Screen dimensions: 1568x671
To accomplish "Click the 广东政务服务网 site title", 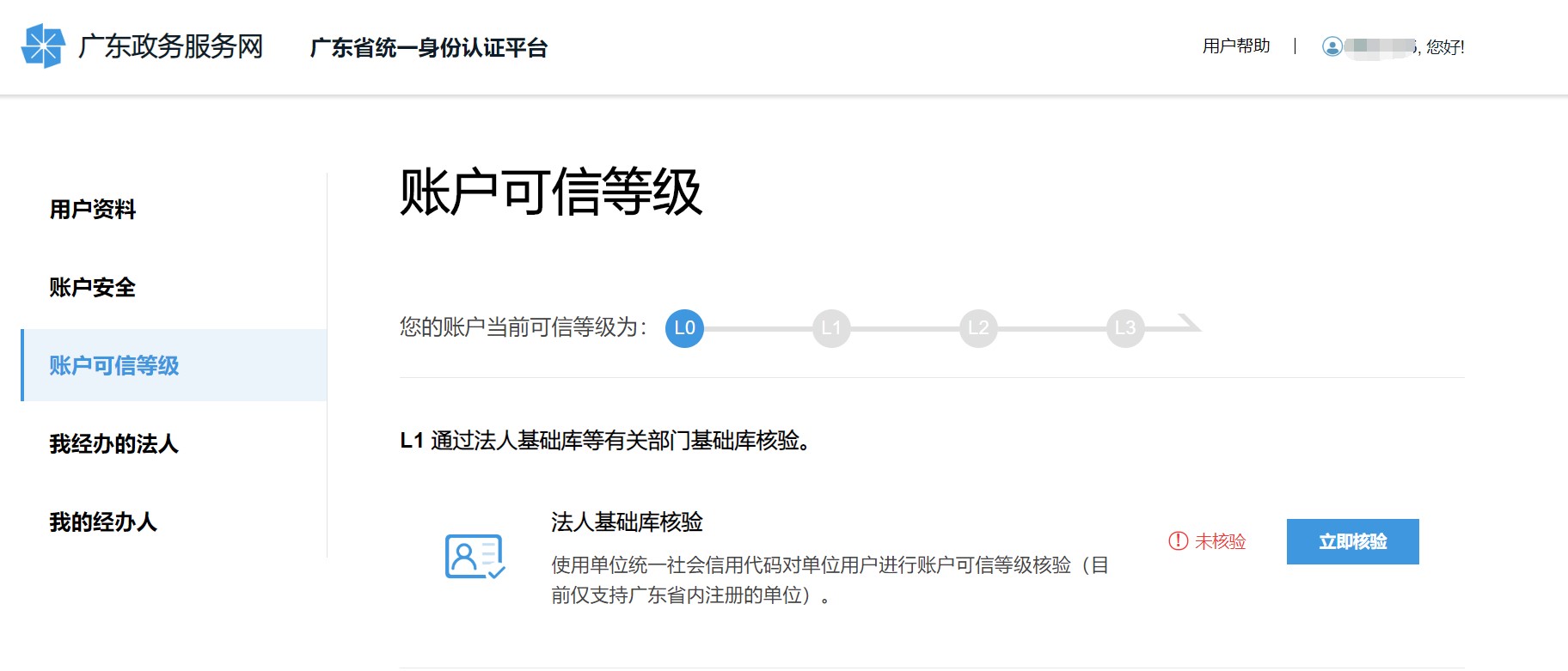I will pyautogui.click(x=170, y=46).
